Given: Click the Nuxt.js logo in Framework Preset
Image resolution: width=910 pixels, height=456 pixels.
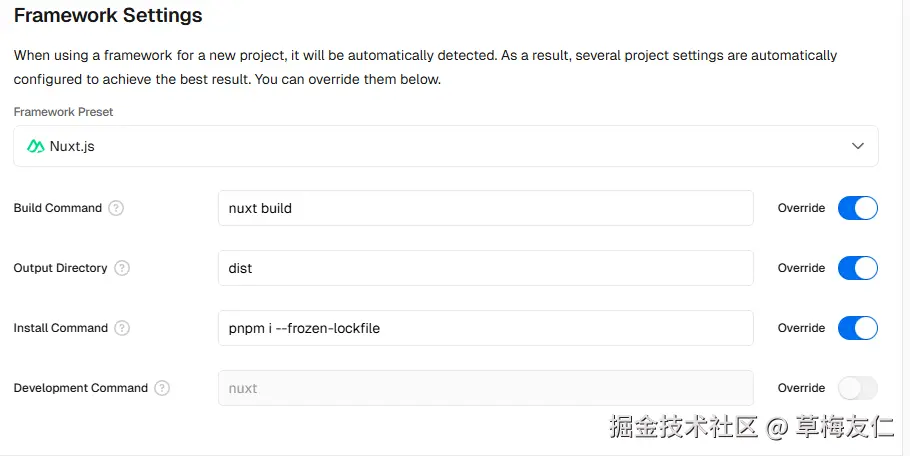Looking at the screenshot, I should coord(36,146).
